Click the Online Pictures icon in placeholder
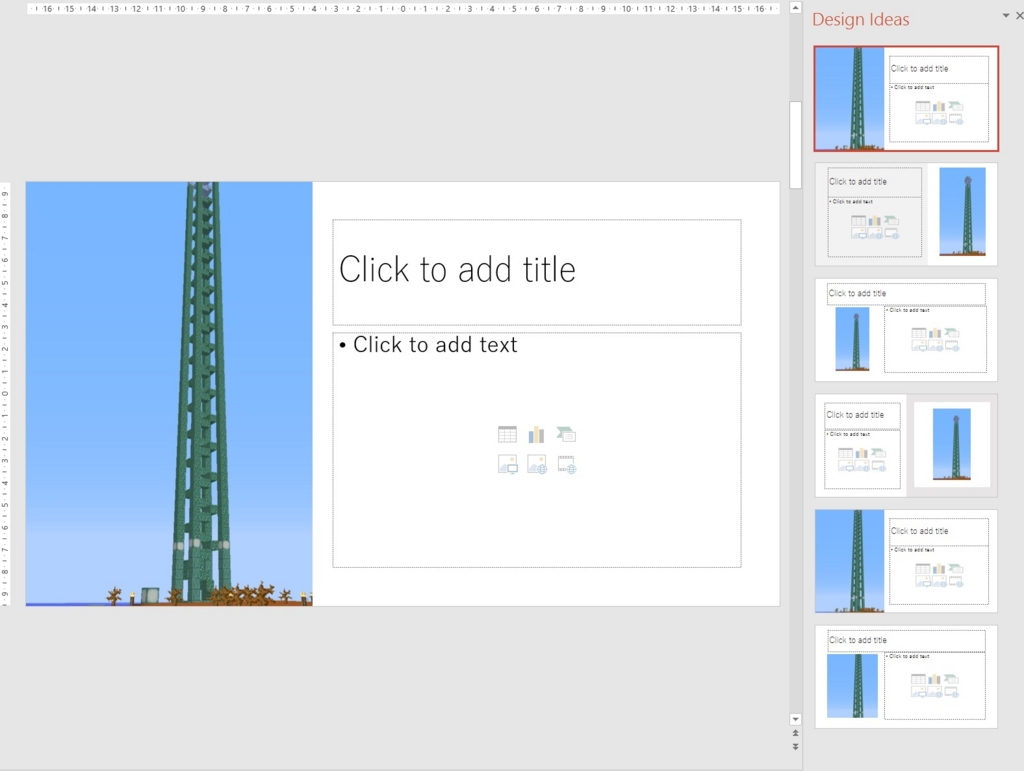 537,464
